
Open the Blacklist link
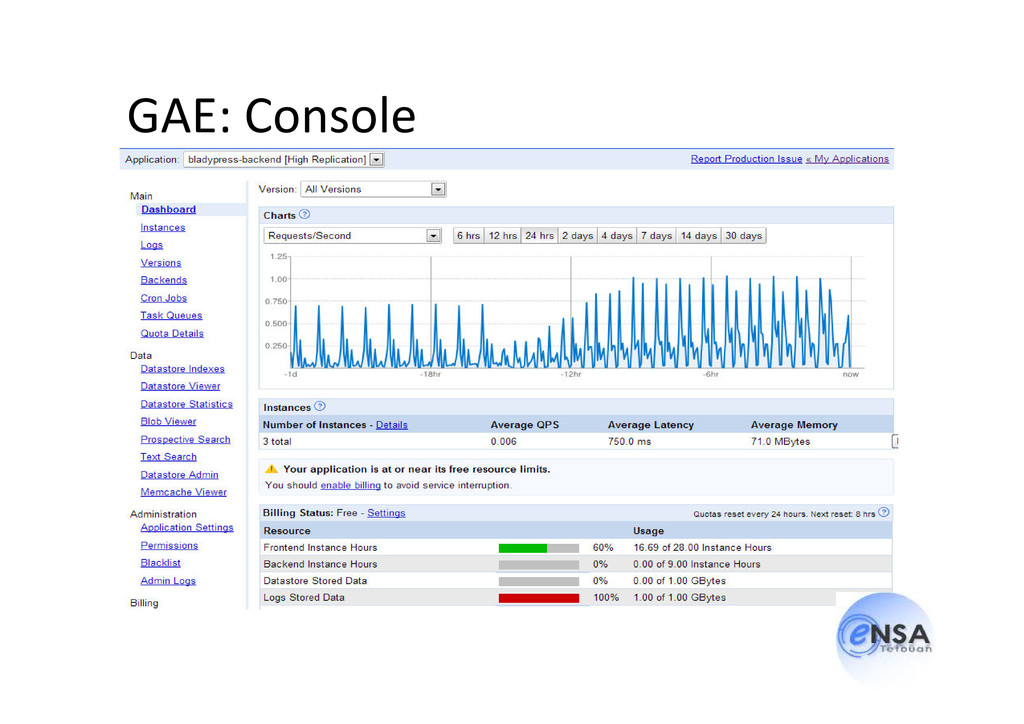[160, 563]
